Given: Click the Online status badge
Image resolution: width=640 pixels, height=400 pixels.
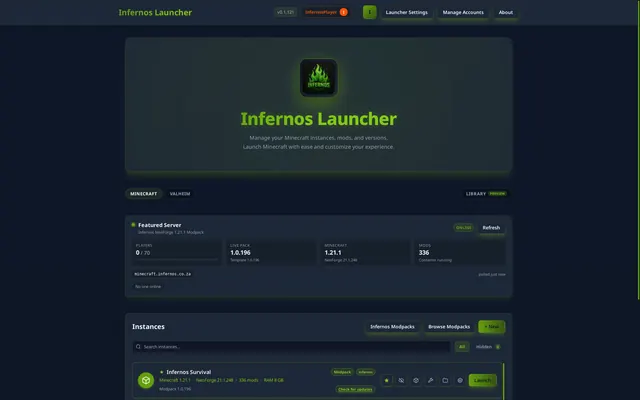Looking at the screenshot, I should point(463,228).
